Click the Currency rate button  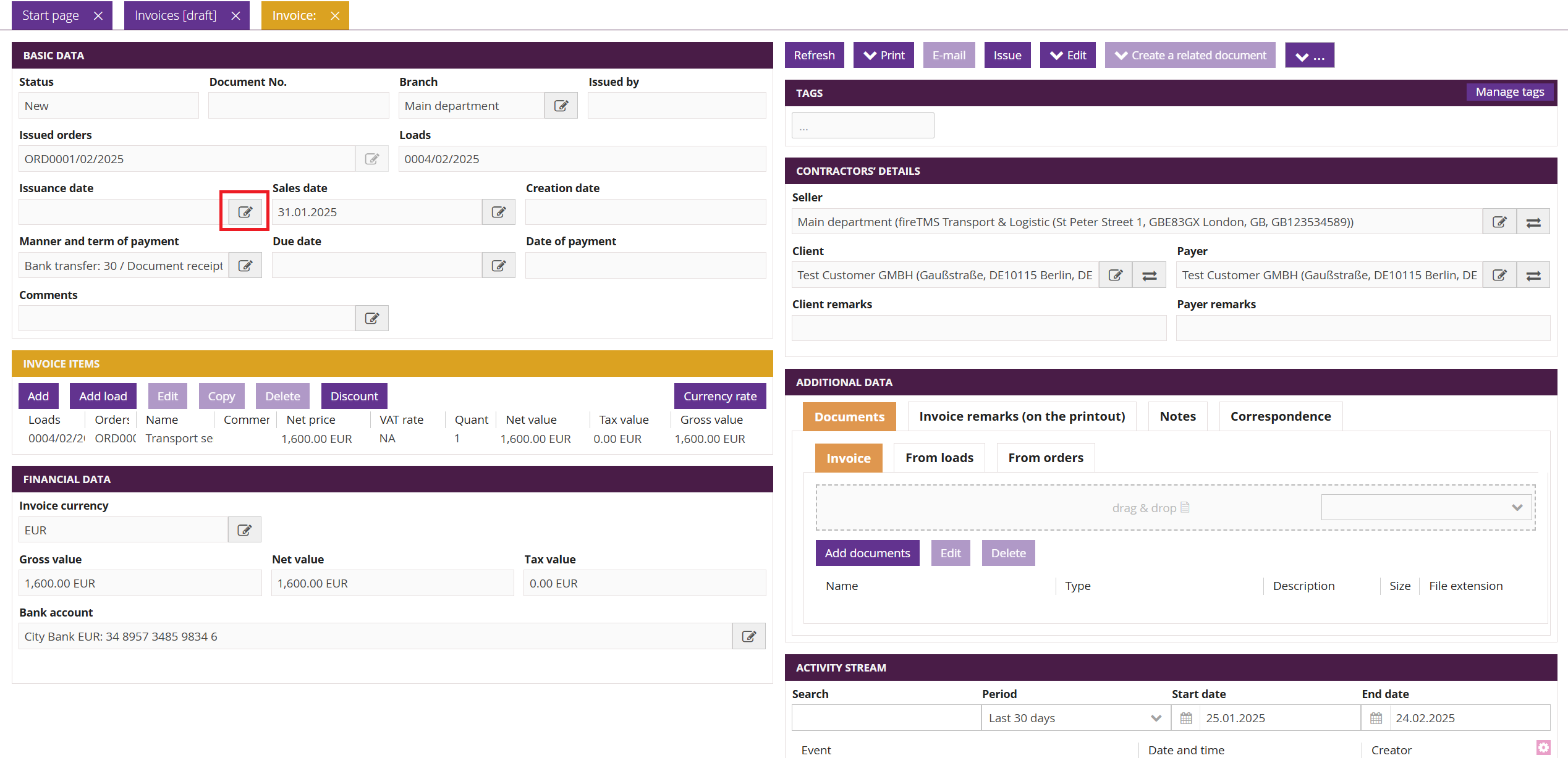coord(719,396)
